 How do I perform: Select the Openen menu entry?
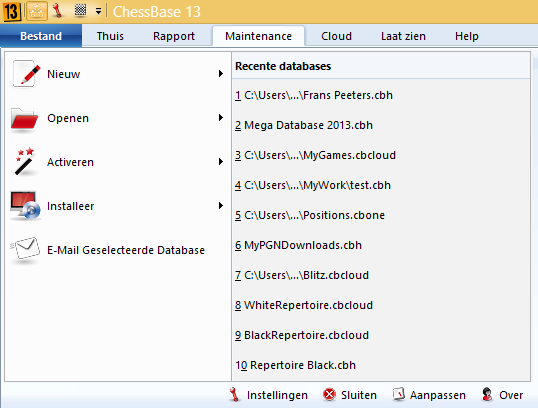point(117,118)
